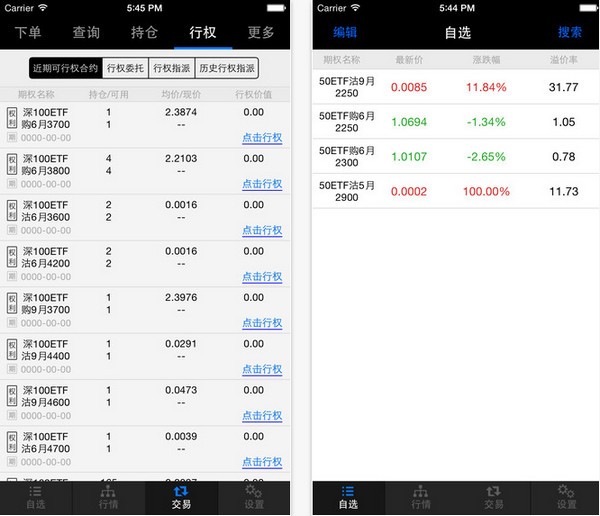Tap 权利 icon of 深100ETF购6月3700
600x516 pixels.
(x=12, y=118)
